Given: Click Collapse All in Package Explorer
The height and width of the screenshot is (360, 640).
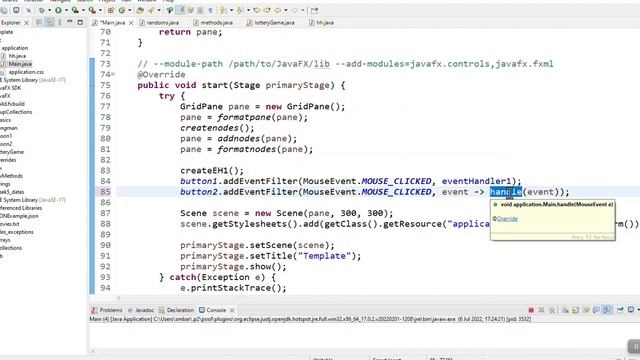Looking at the screenshot, I should pyautogui.click(x=39, y=22).
